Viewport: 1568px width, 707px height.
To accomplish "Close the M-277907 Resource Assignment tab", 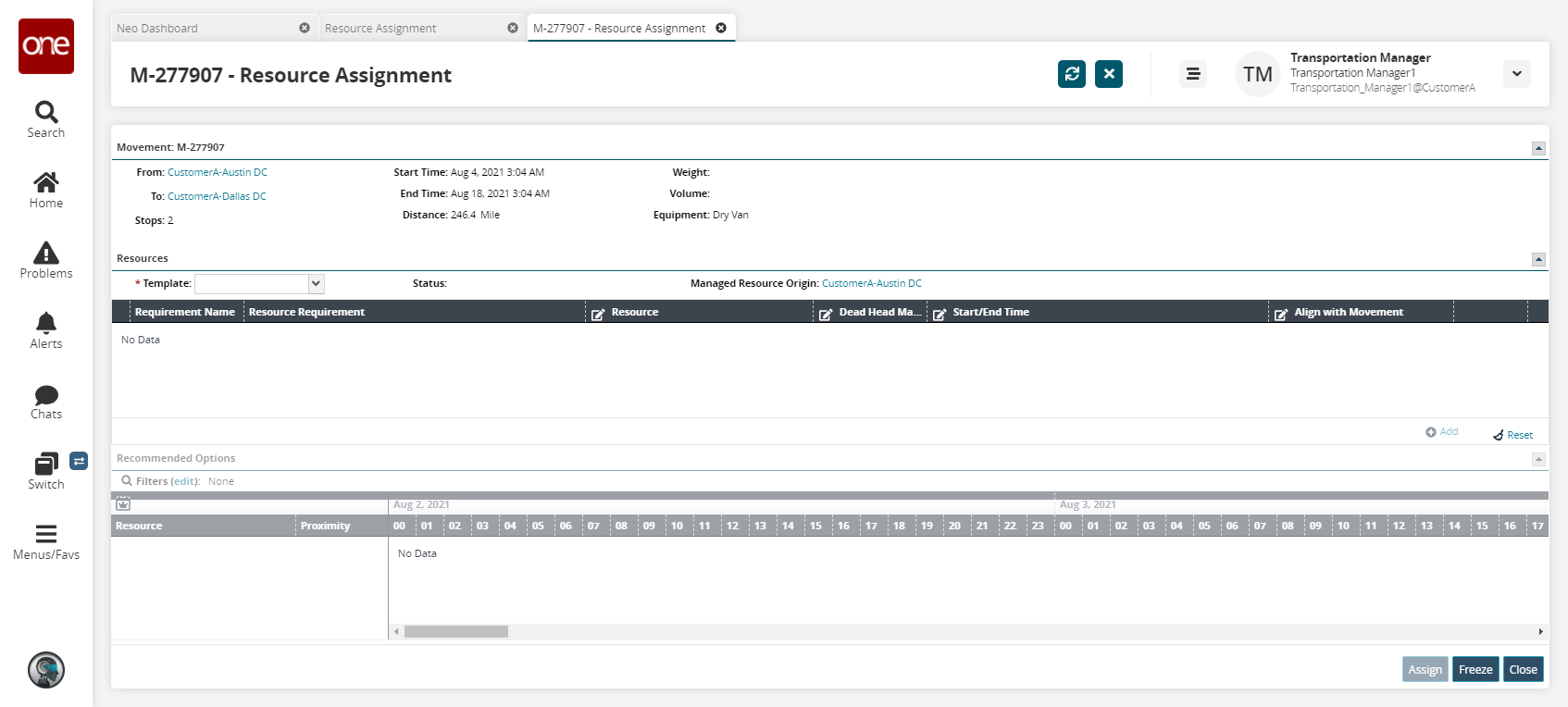I will click(721, 28).
